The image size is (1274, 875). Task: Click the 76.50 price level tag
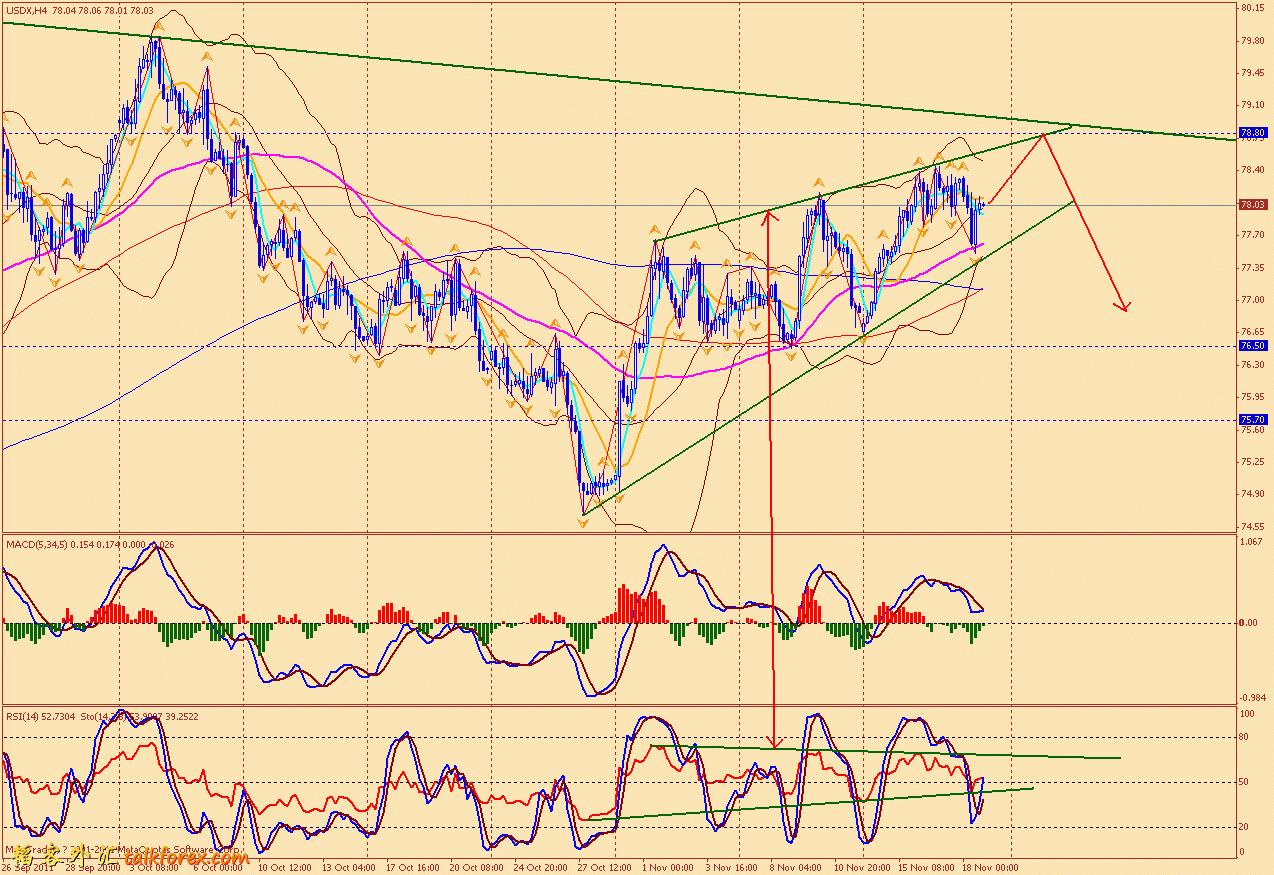pos(1253,345)
